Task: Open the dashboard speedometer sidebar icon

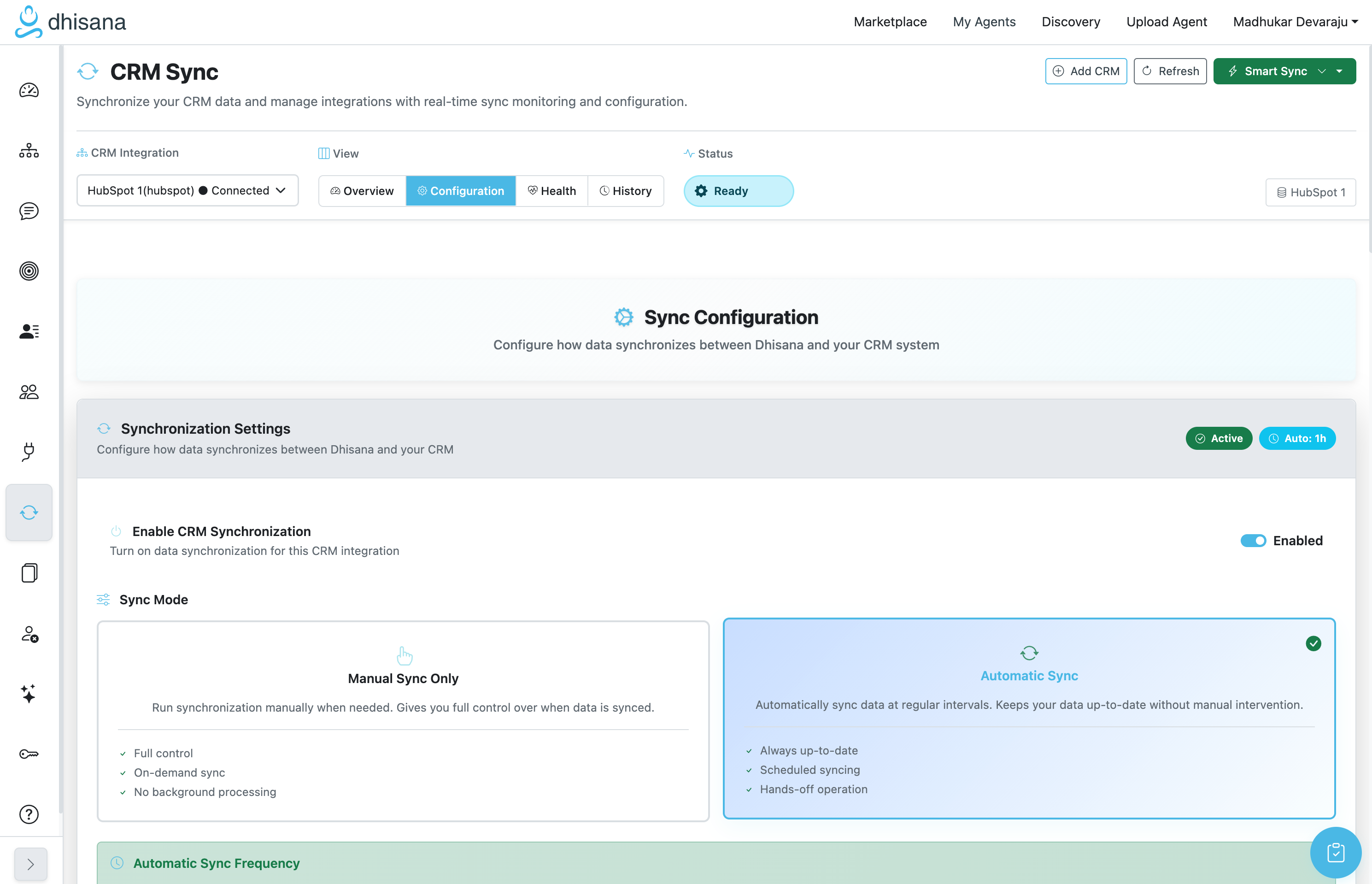Action: [29, 91]
